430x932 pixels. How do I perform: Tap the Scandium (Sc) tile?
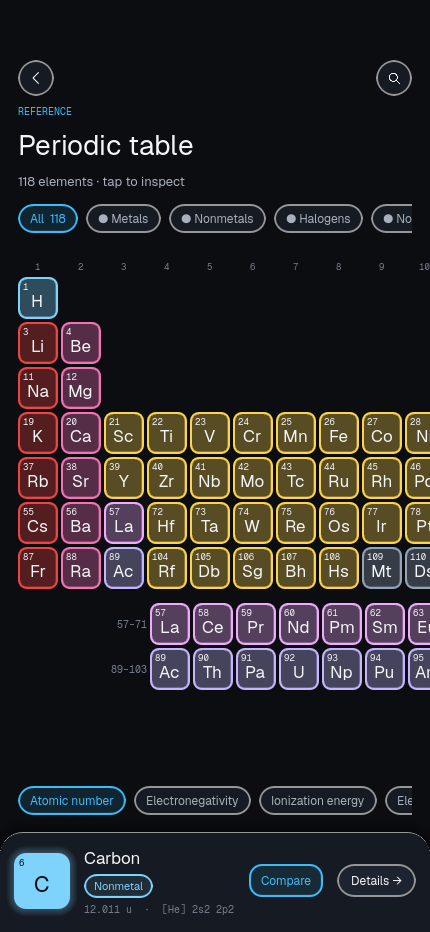click(x=124, y=433)
